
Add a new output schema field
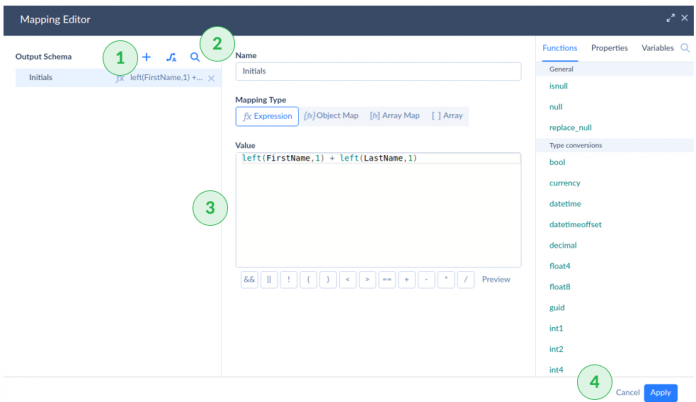[147, 57]
